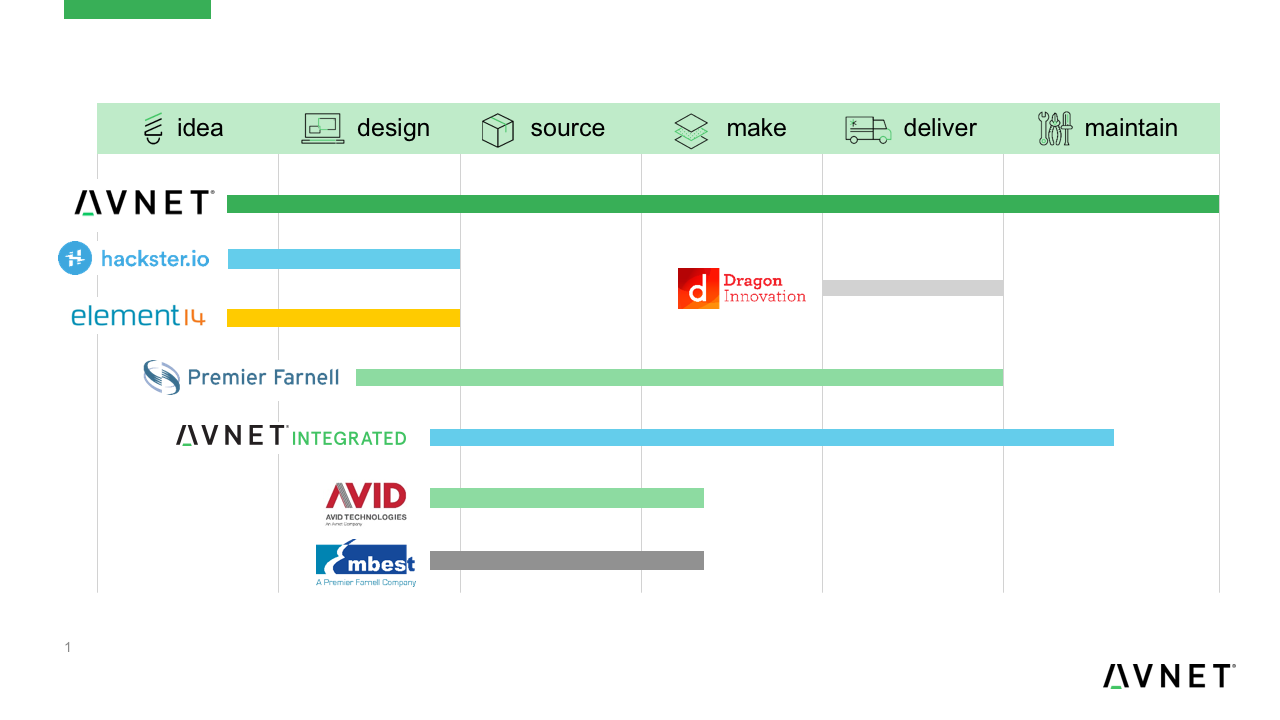Screen dimensions: 1280x720
Task: Select the deliver truck icon
Action: (x=868, y=129)
